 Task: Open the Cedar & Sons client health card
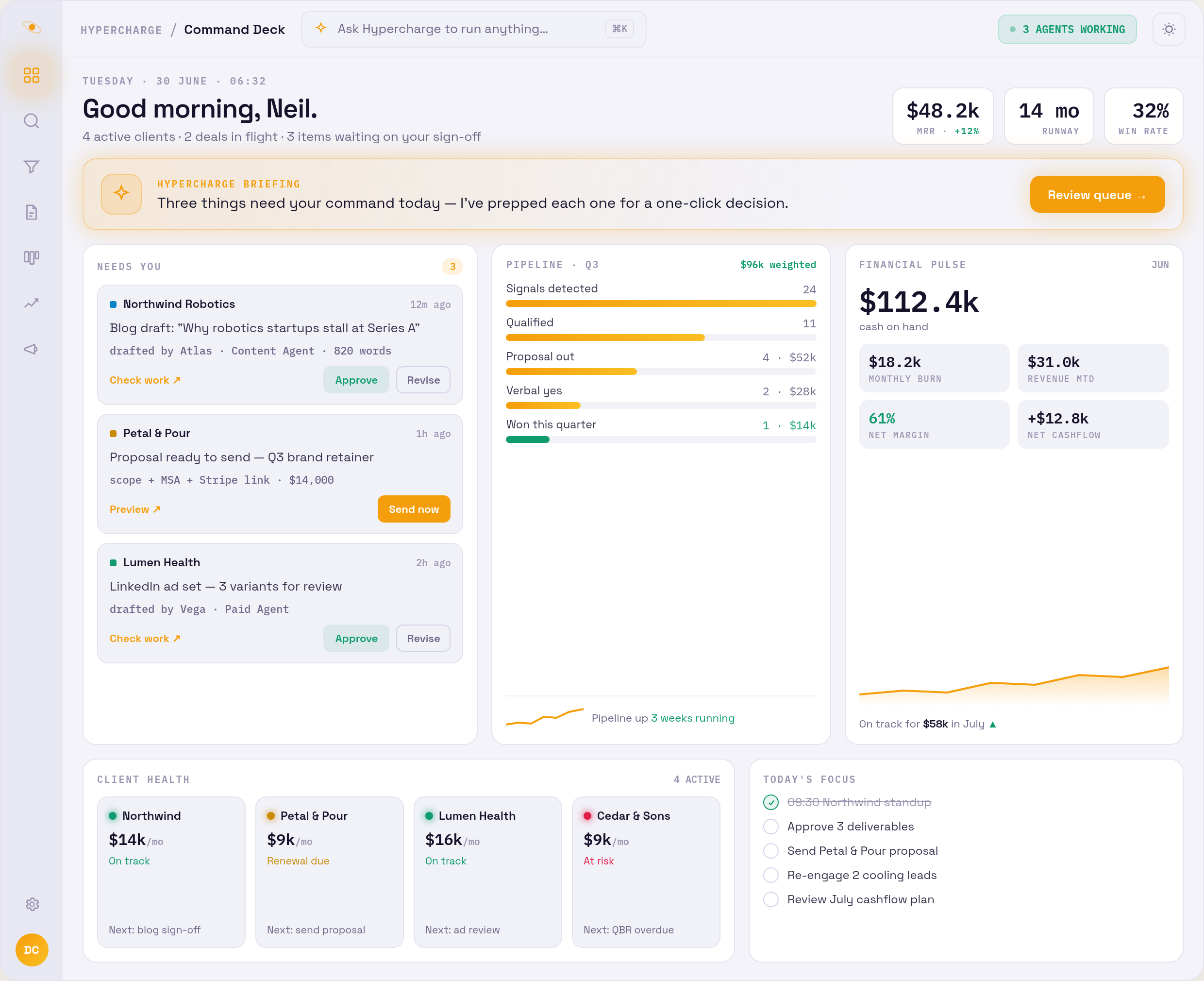pos(646,872)
